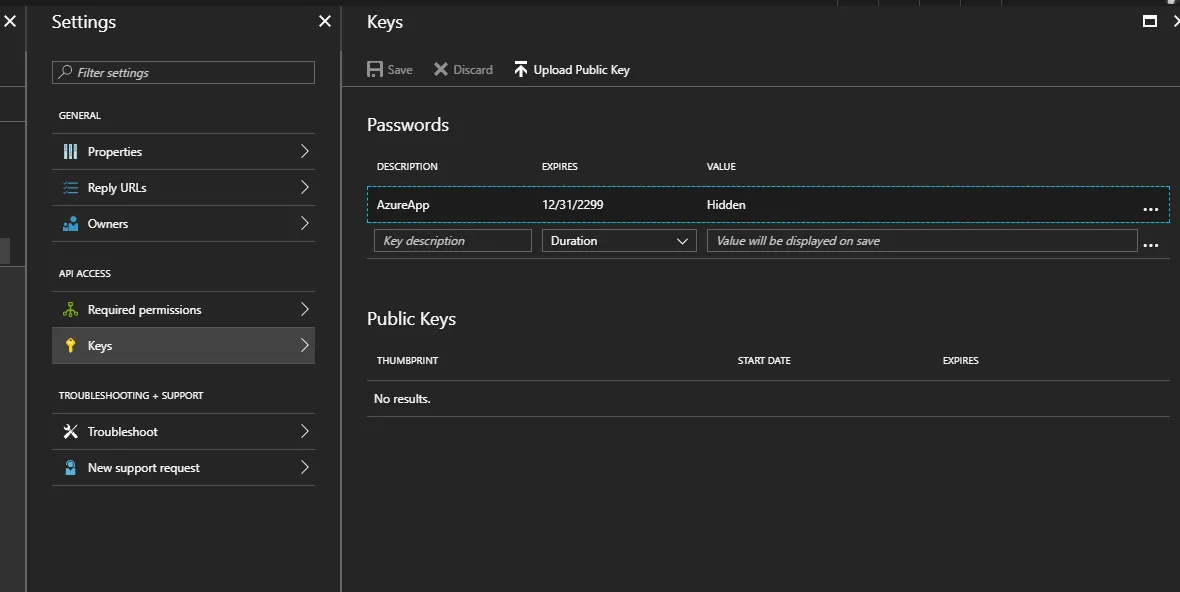
Task: Click the New support request icon
Action: (70, 468)
